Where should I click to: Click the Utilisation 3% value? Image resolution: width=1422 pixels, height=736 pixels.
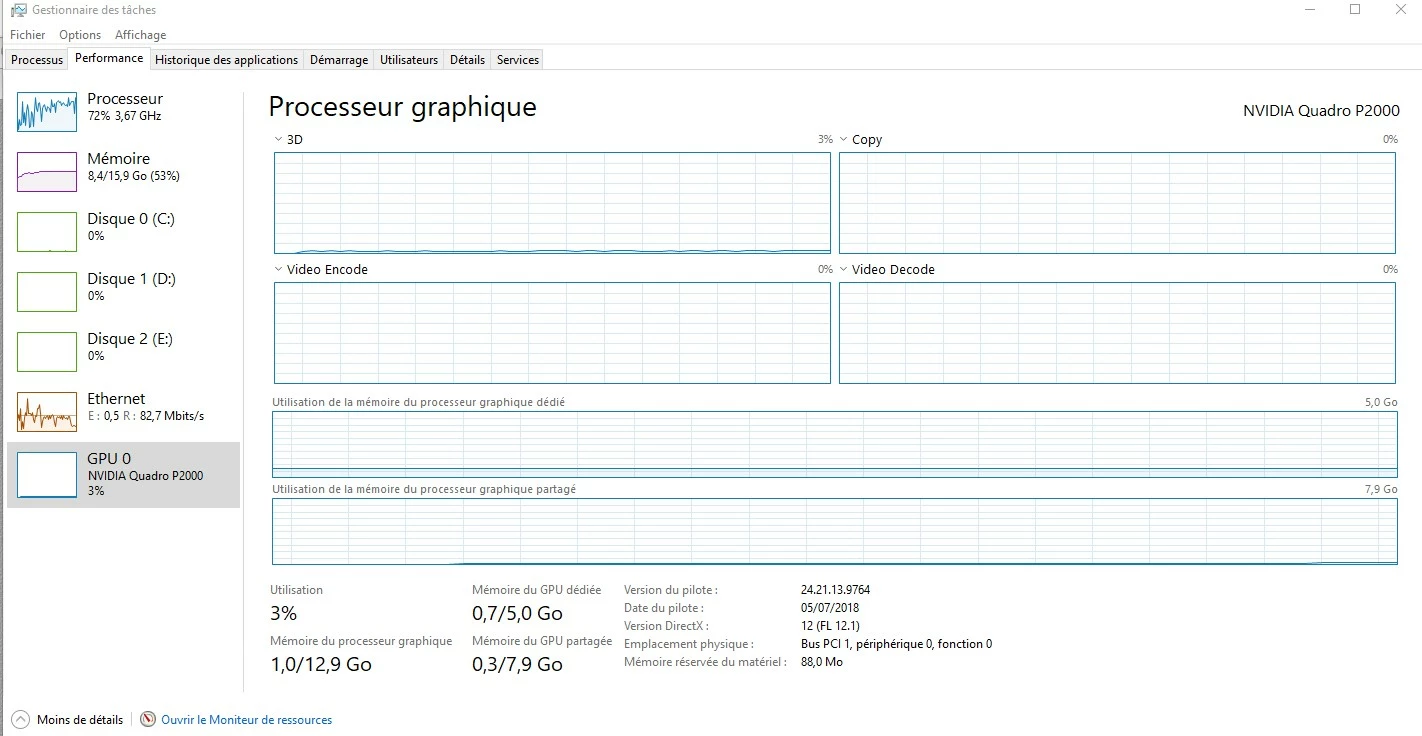[284, 613]
